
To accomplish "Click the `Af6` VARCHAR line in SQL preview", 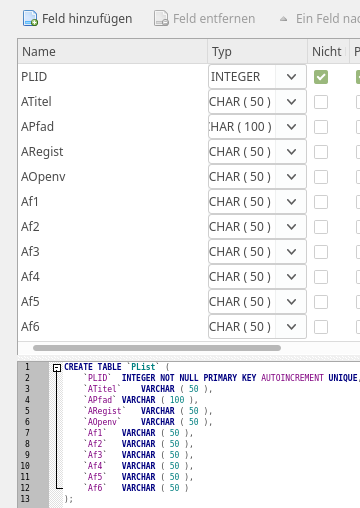I will coord(136,488).
